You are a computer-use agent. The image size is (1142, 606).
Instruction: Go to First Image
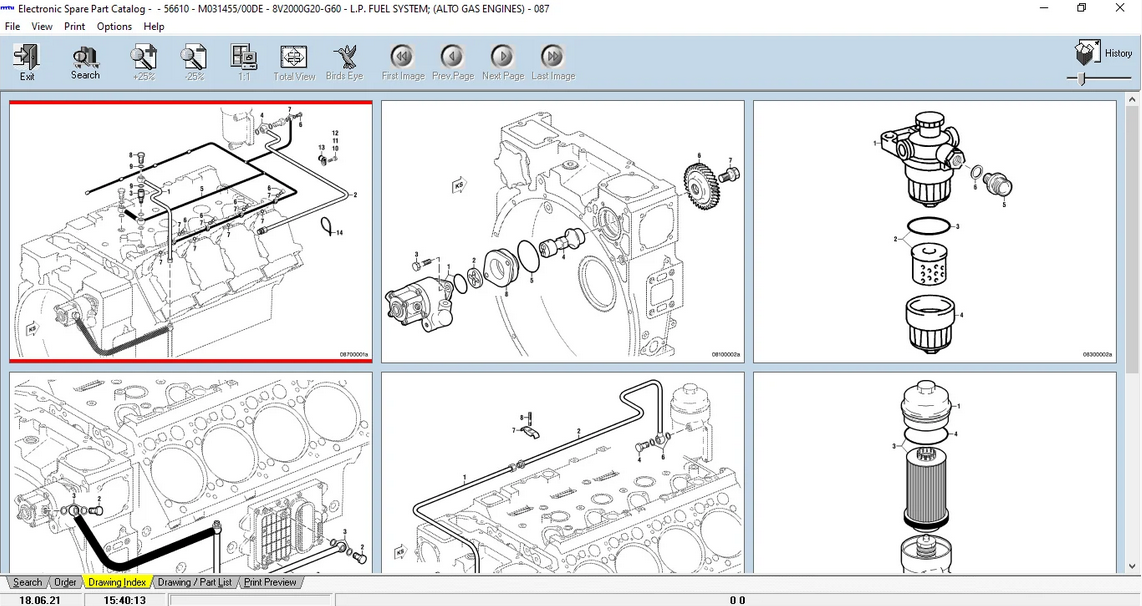[403, 62]
